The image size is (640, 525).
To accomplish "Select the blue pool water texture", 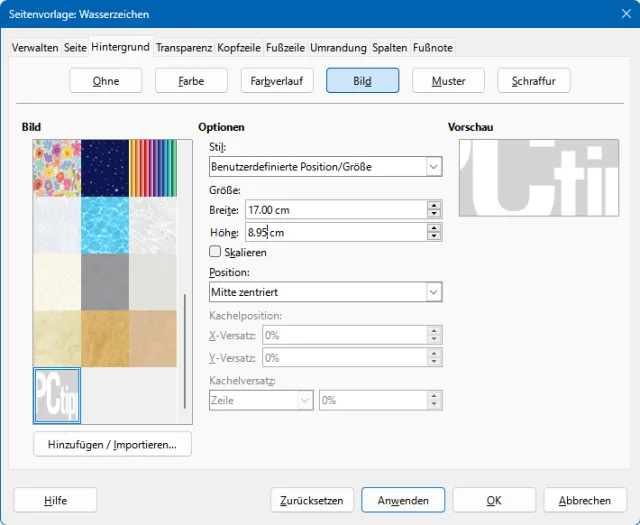I will tap(105, 225).
